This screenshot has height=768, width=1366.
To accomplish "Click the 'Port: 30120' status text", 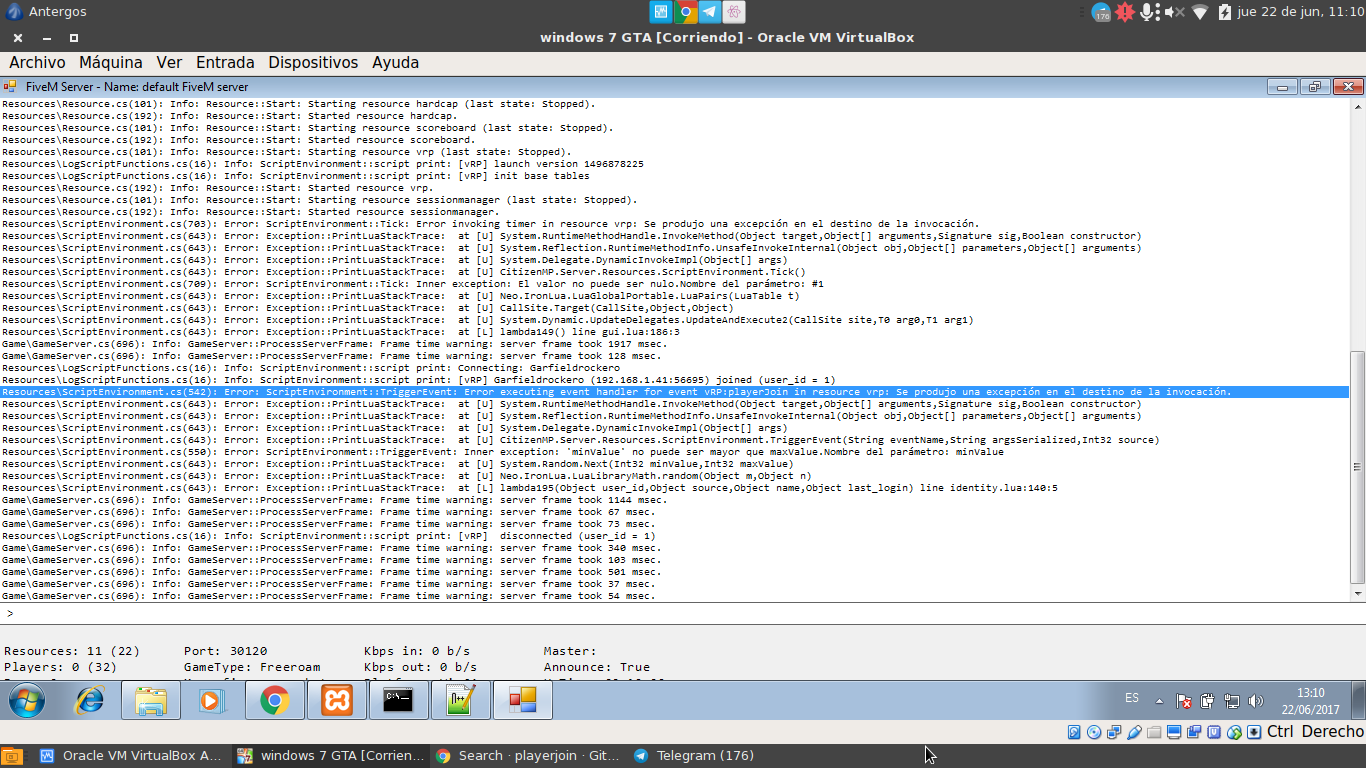I will tap(226, 651).
